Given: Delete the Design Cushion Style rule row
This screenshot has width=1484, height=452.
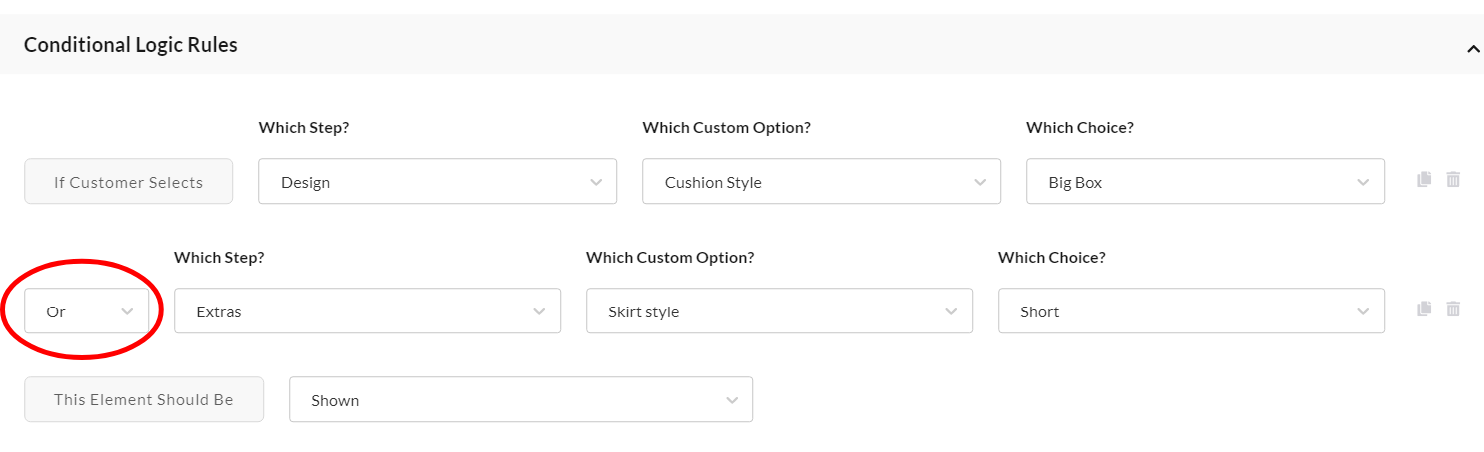Looking at the screenshot, I should (1453, 180).
